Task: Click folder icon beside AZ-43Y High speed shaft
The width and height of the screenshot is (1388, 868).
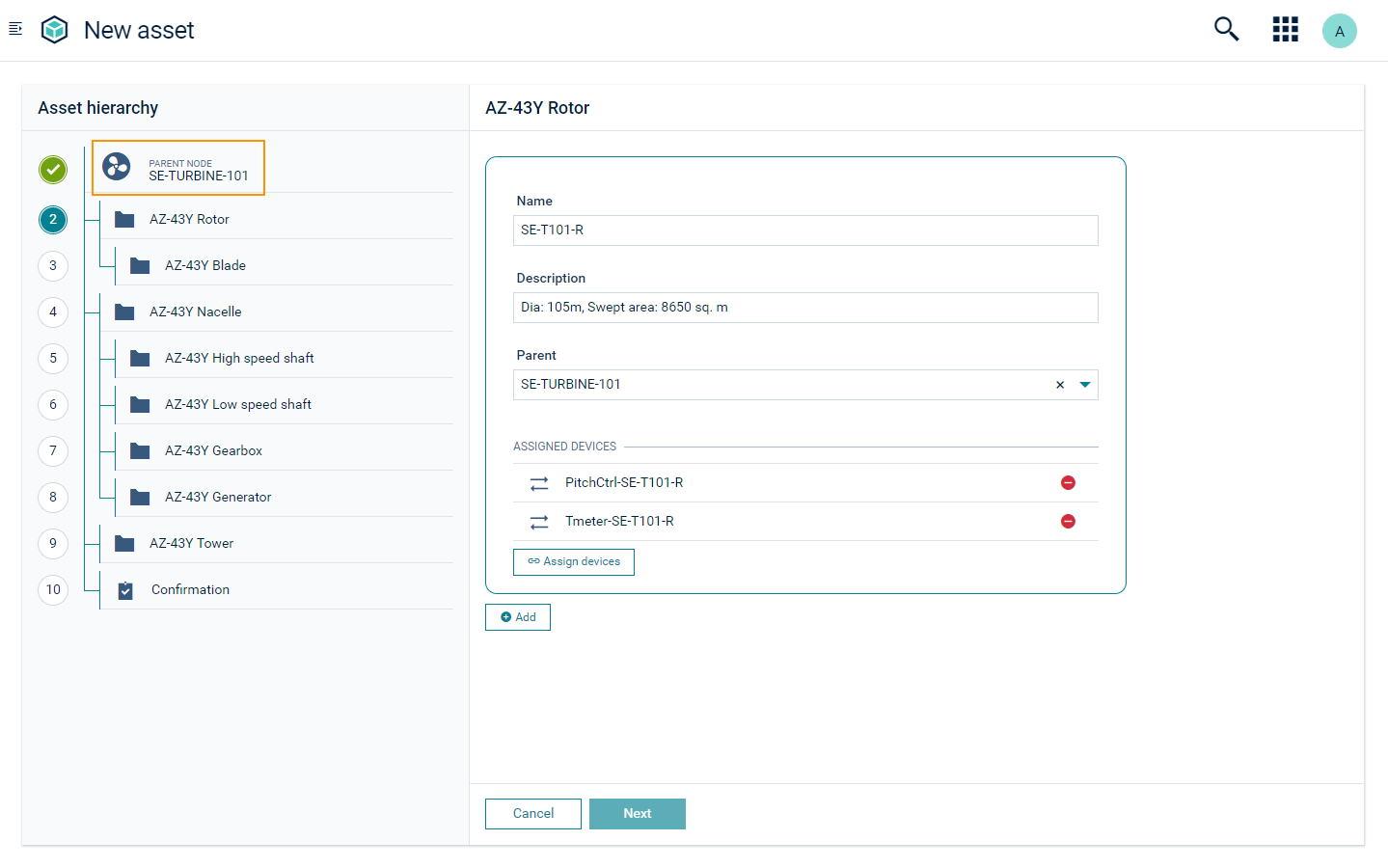Action: tap(140, 358)
